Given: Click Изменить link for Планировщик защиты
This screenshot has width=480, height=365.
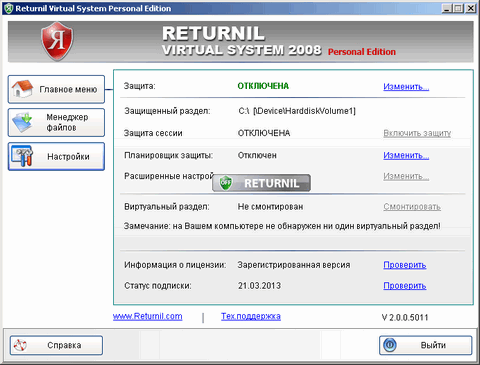Looking at the screenshot, I should (406, 155).
